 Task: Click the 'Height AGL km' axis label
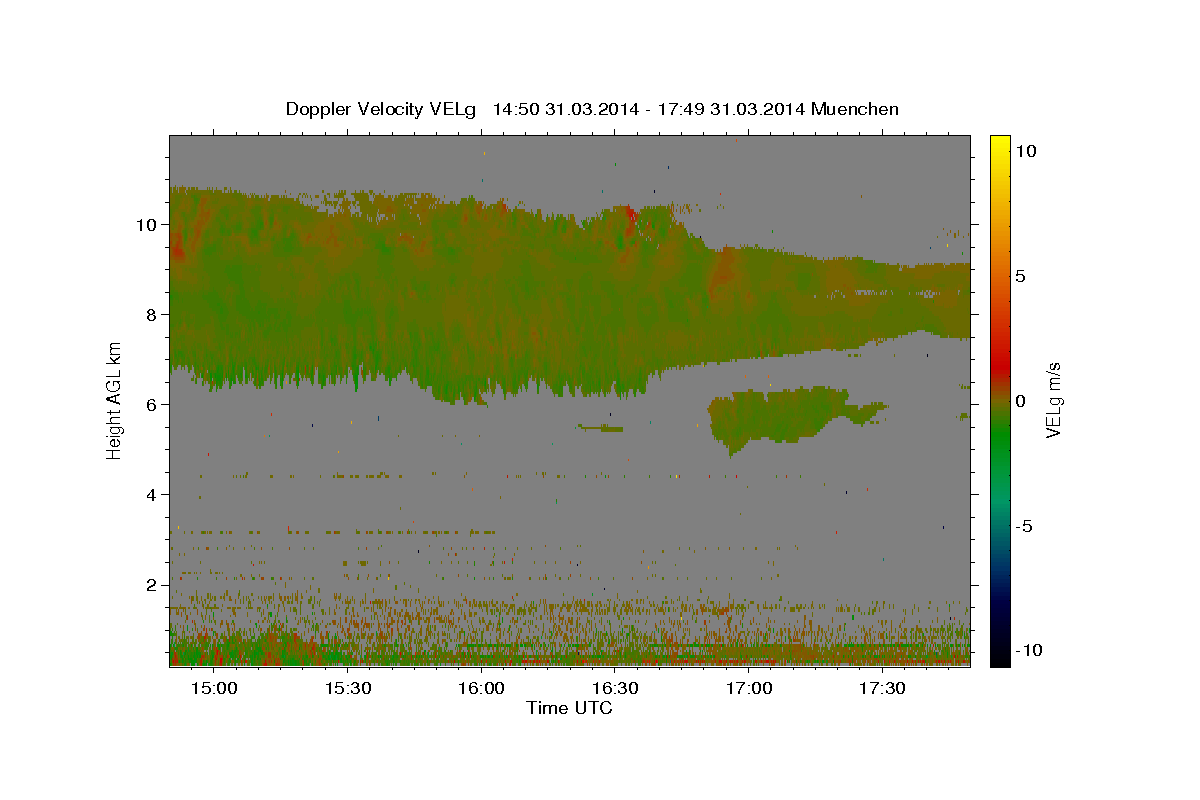coord(115,399)
